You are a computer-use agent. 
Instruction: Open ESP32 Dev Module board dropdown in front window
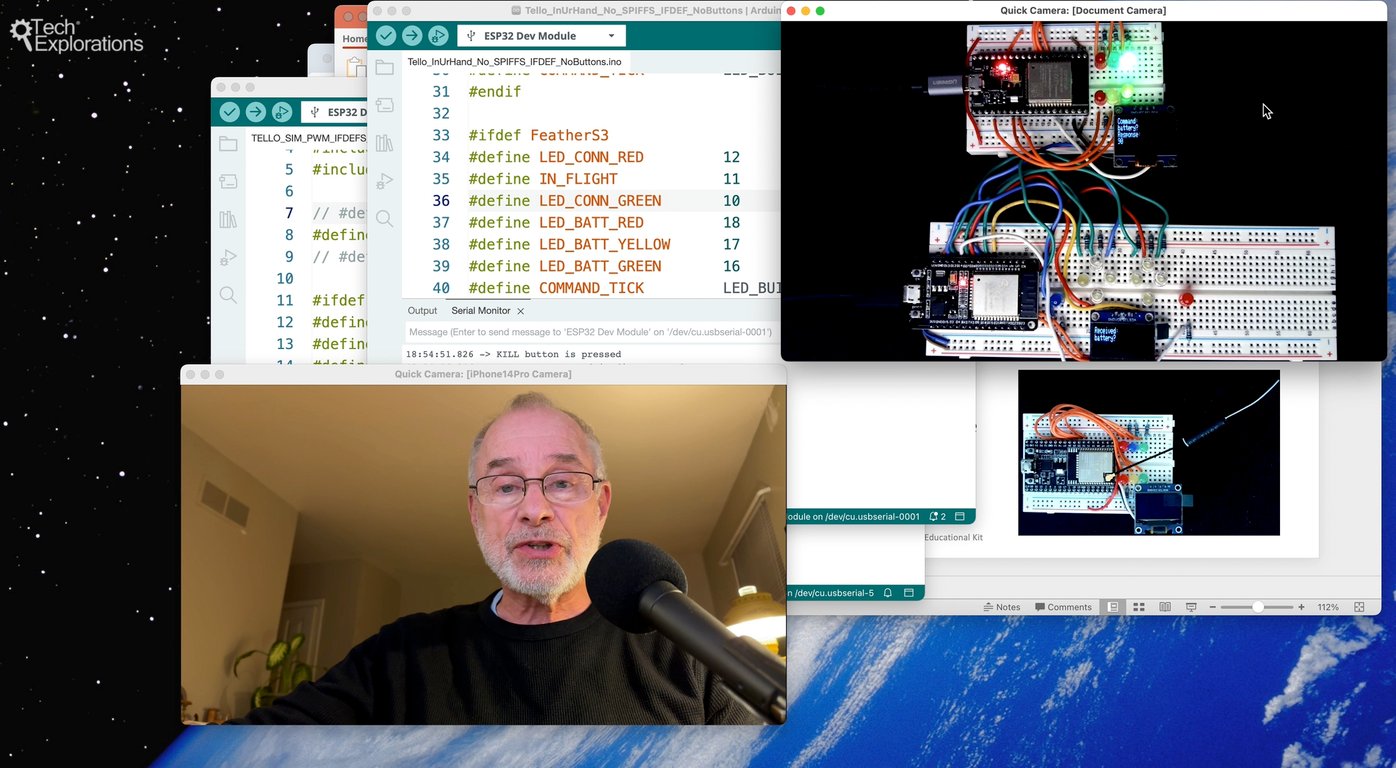pyautogui.click(x=541, y=36)
